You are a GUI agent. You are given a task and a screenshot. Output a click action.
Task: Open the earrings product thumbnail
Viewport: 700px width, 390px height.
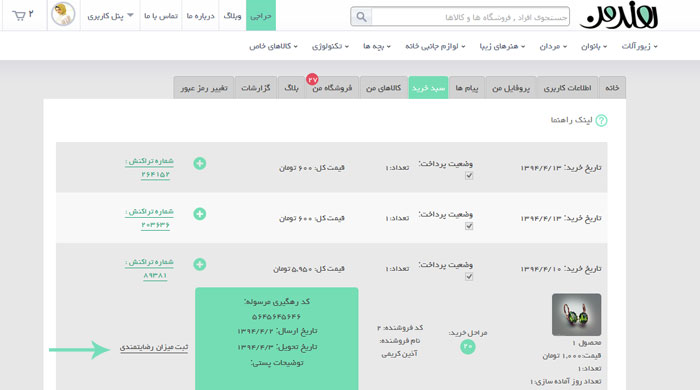coord(576,315)
